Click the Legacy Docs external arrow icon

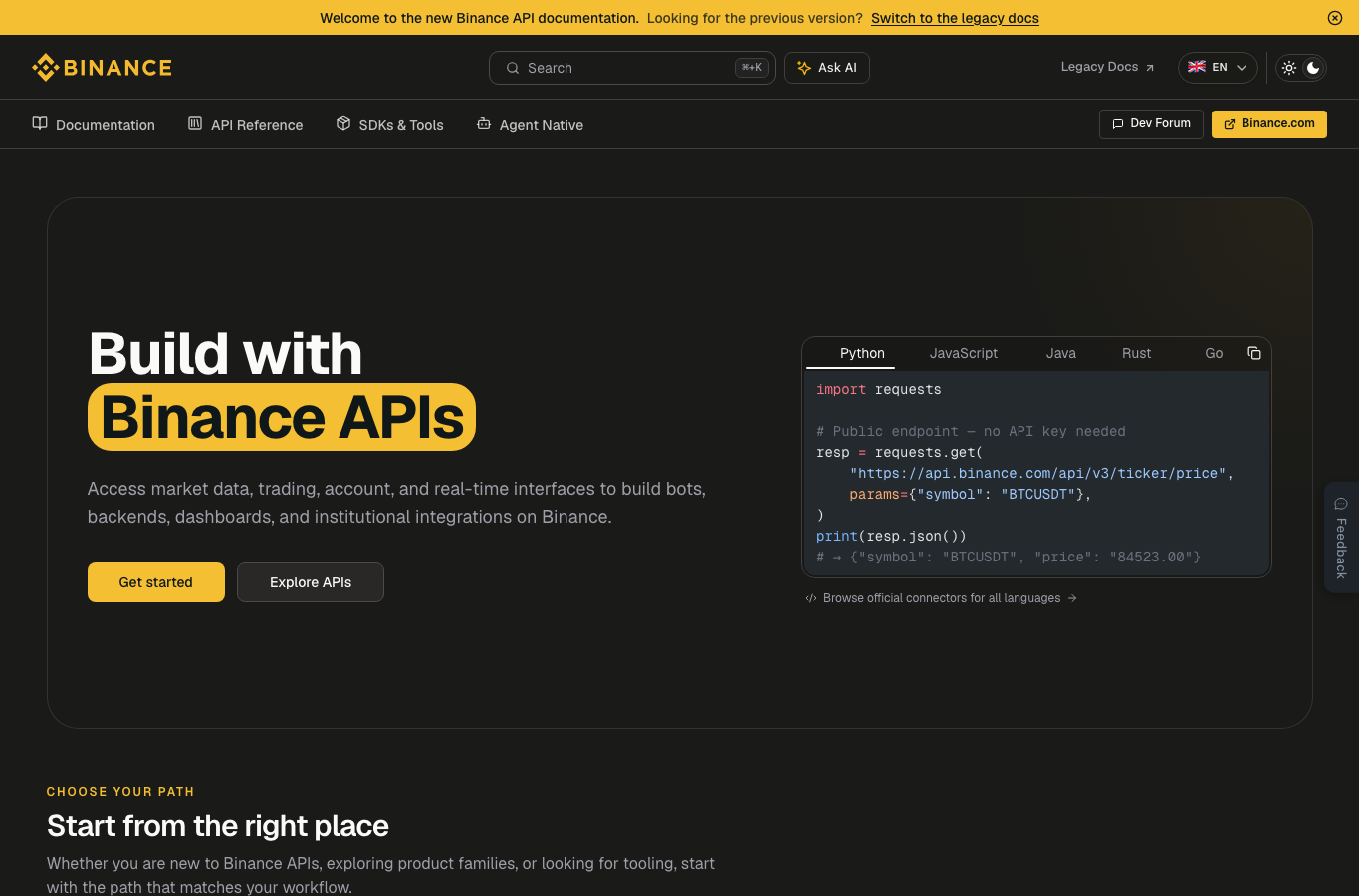(1150, 68)
